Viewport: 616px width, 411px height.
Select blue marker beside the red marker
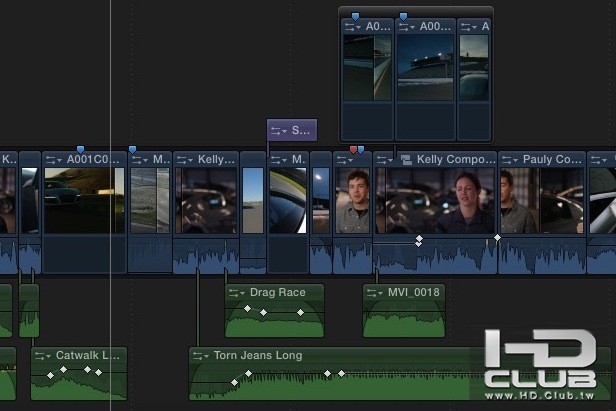click(x=361, y=149)
